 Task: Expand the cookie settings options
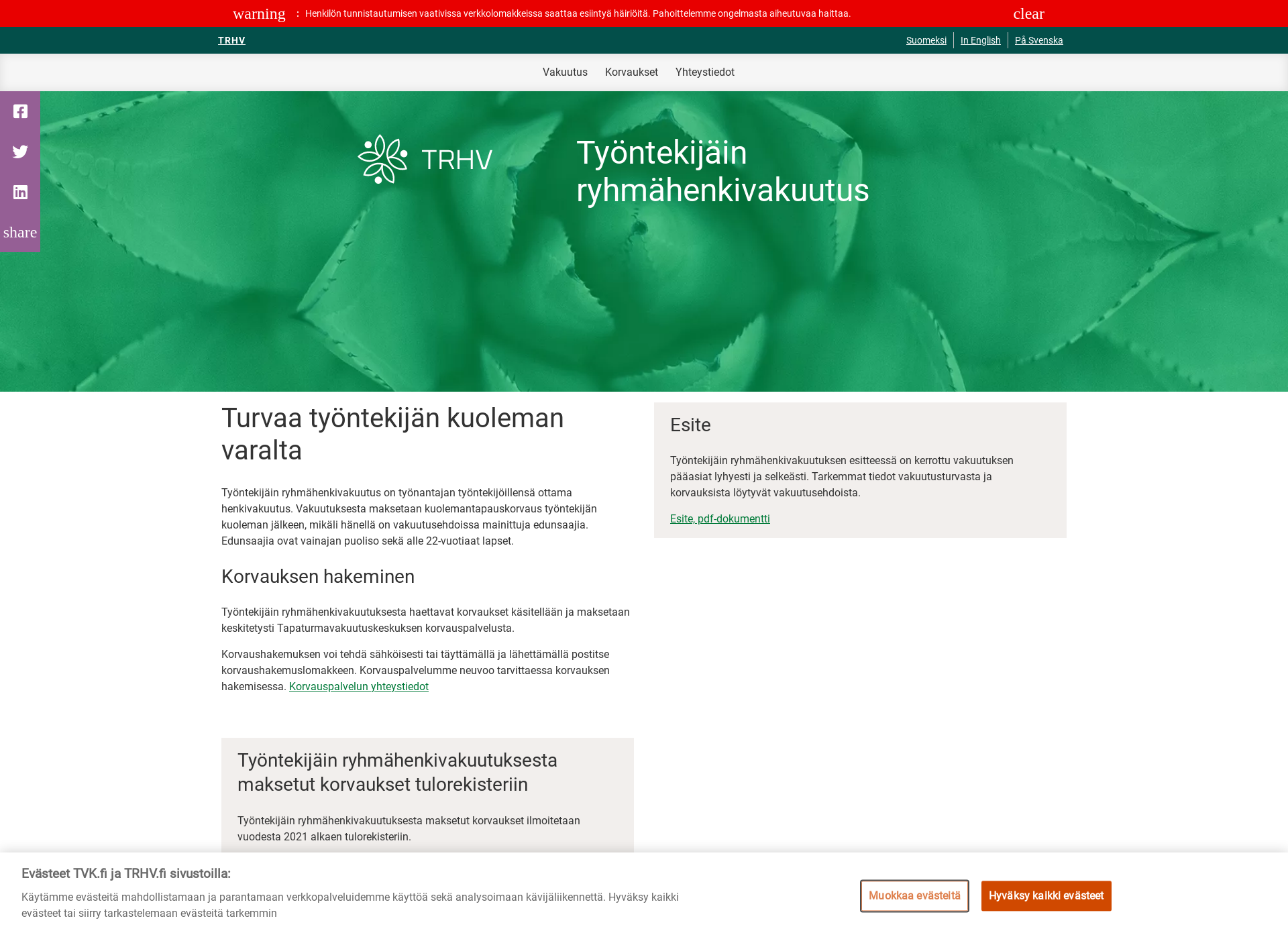click(915, 895)
